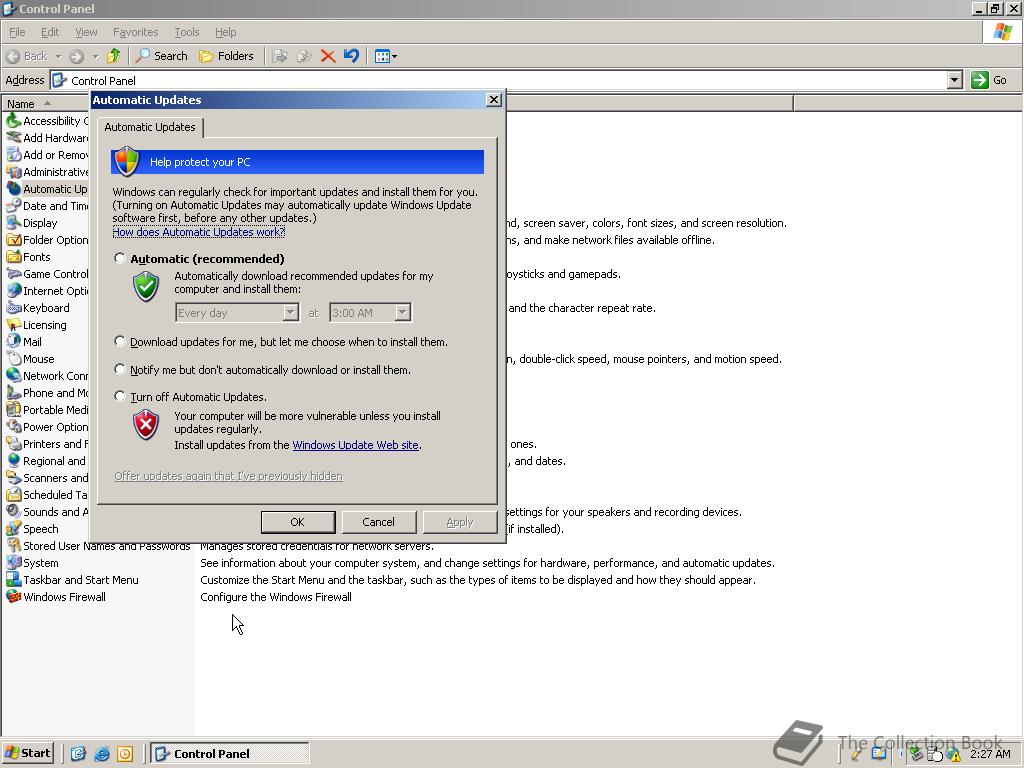Screen dimensions: 1024x768
Task: Open the Favorites menu
Action: click(x=135, y=32)
